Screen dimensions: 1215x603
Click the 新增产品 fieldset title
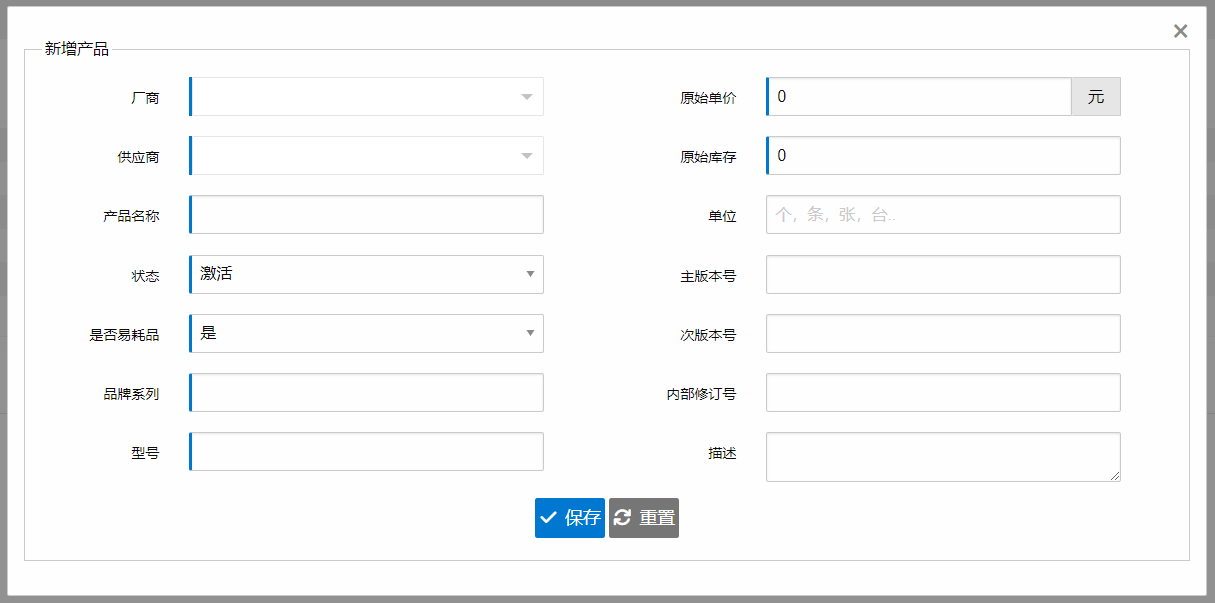pos(77,49)
